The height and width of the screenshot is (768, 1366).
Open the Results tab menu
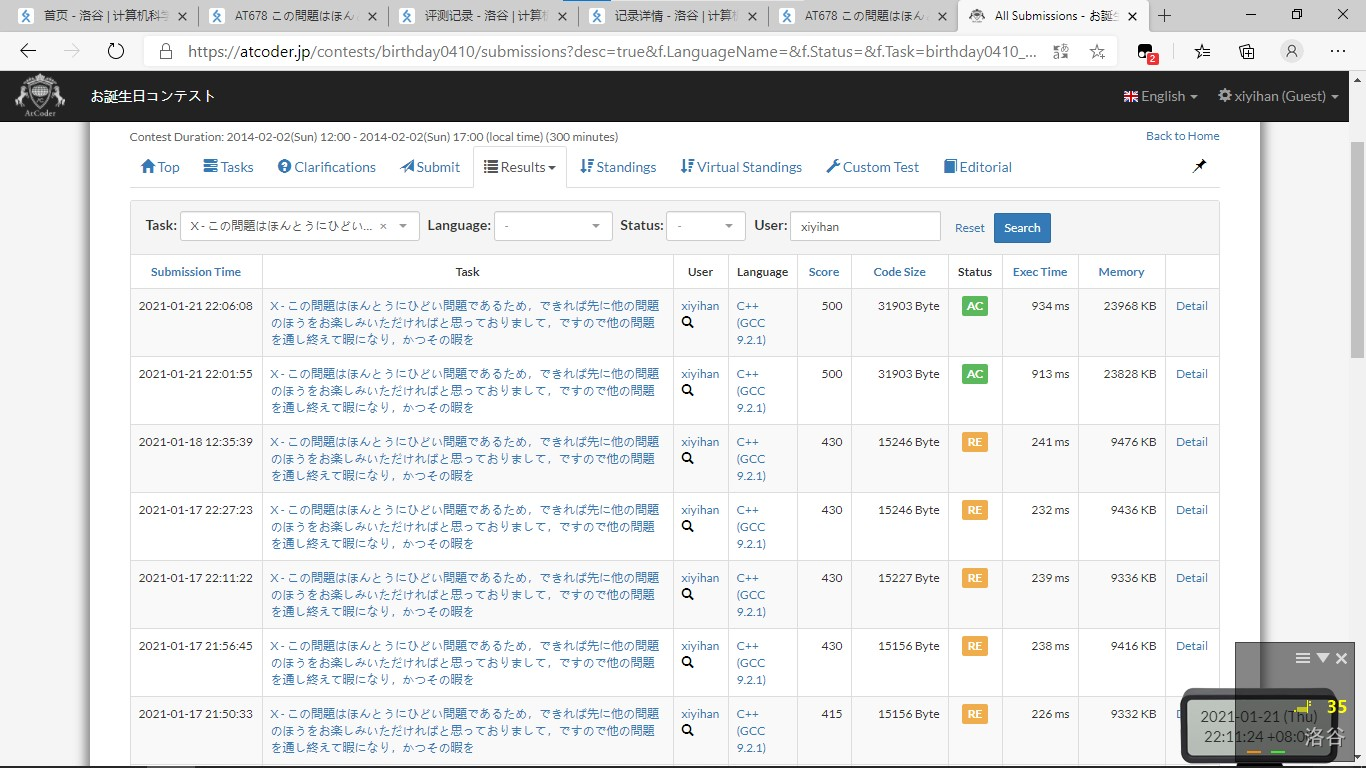point(520,167)
